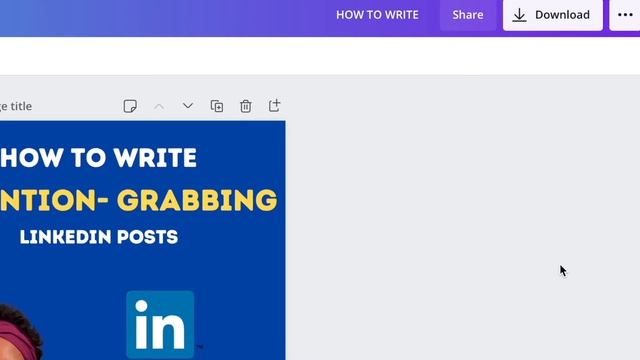Edit the design title HOW TO WRITE
Image resolution: width=640 pixels, height=360 pixels.
coord(377,15)
